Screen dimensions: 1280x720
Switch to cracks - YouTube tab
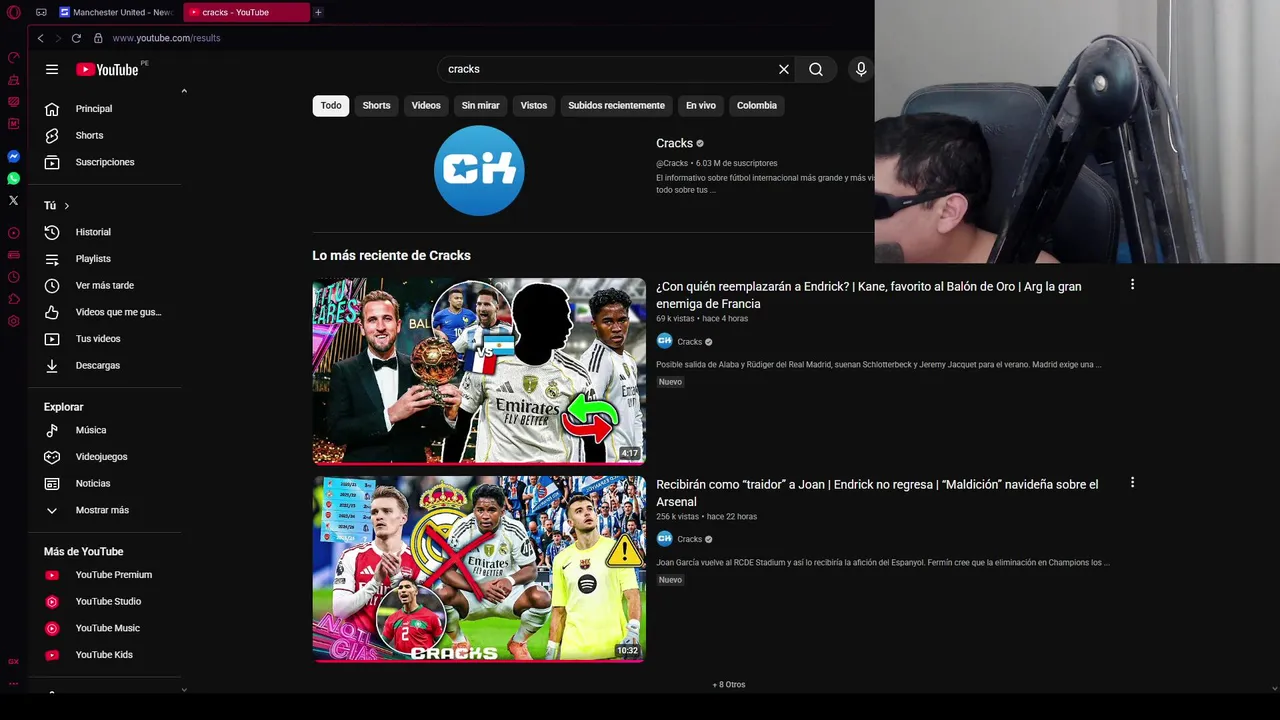pyautogui.click(x=246, y=12)
